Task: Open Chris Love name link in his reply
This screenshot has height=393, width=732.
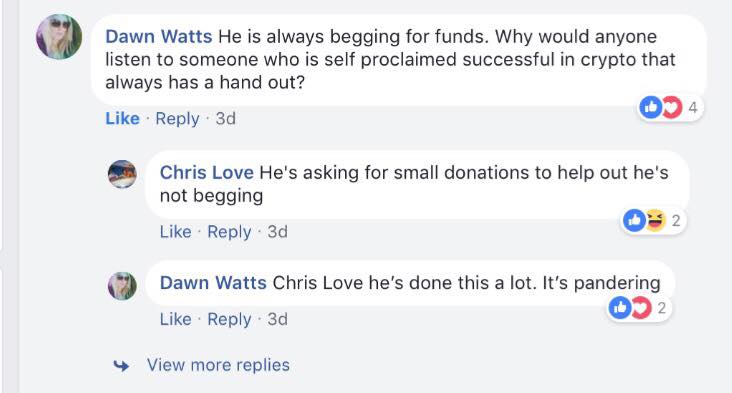Action: tap(207, 173)
